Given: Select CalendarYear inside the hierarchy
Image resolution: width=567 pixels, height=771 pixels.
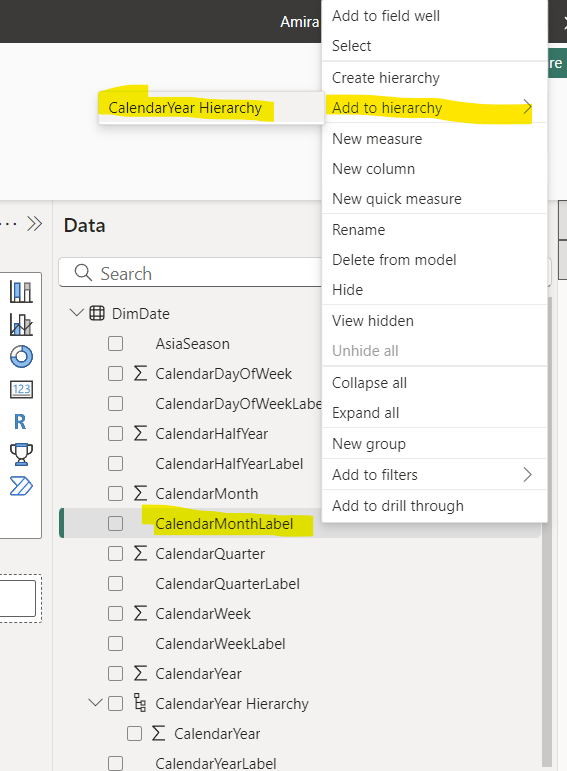Looking at the screenshot, I should click(217, 734).
